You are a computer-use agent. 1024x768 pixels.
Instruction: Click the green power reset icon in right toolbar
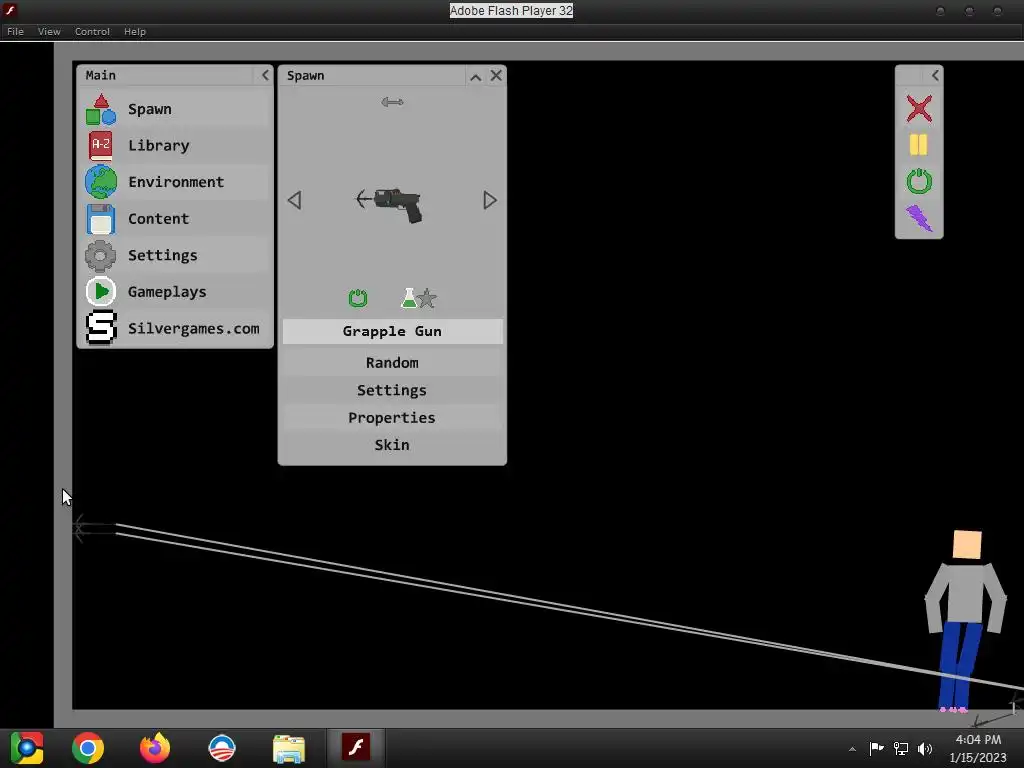pos(919,182)
